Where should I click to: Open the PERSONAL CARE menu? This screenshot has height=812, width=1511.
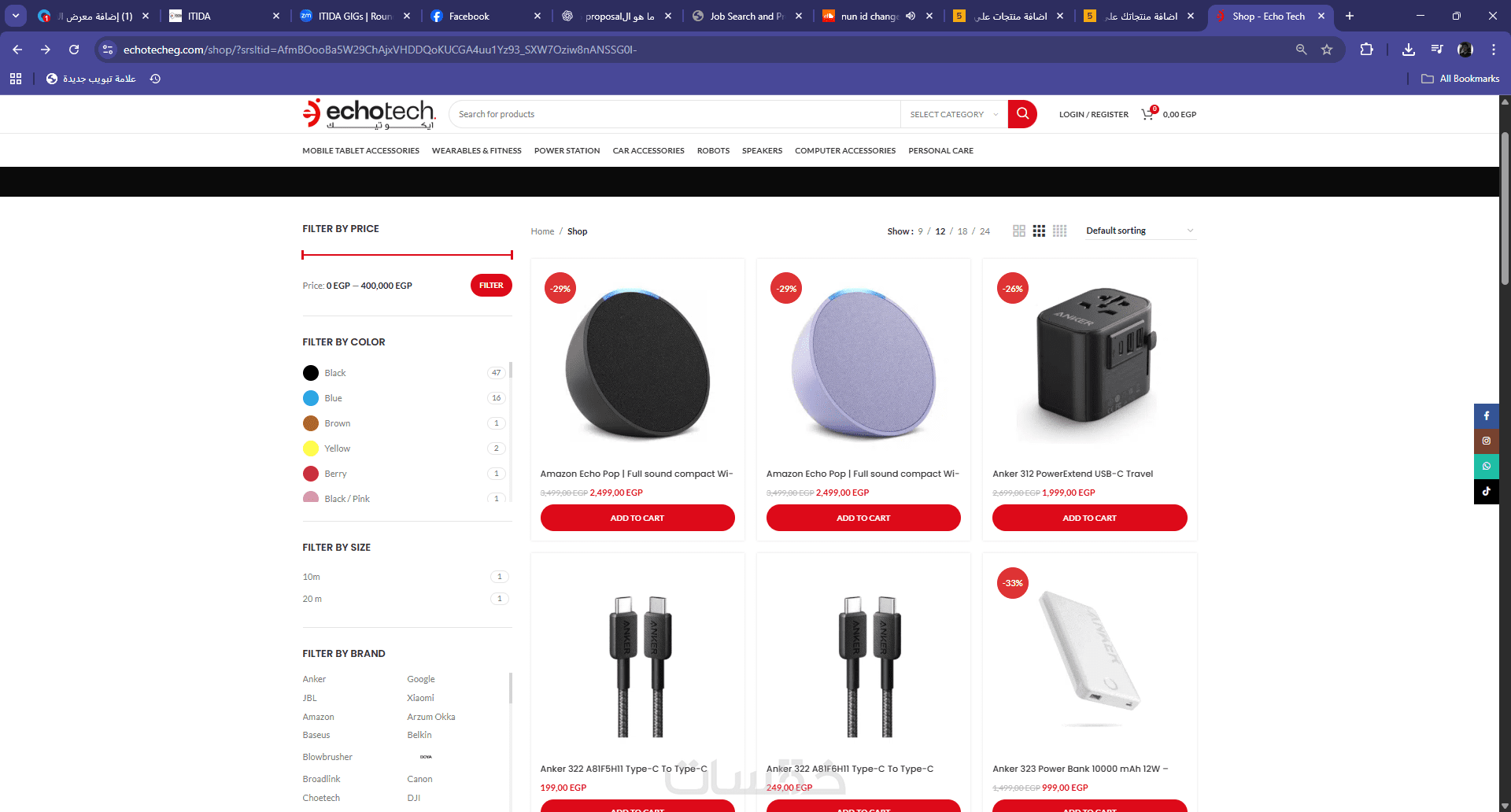940,151
